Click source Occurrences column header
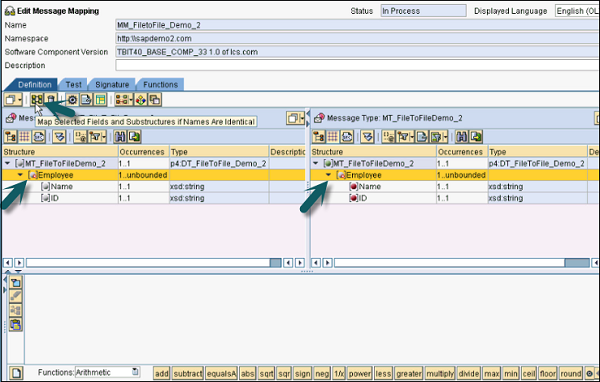The width and height of the screenshot is (600, 382). [x=143, y=152]
